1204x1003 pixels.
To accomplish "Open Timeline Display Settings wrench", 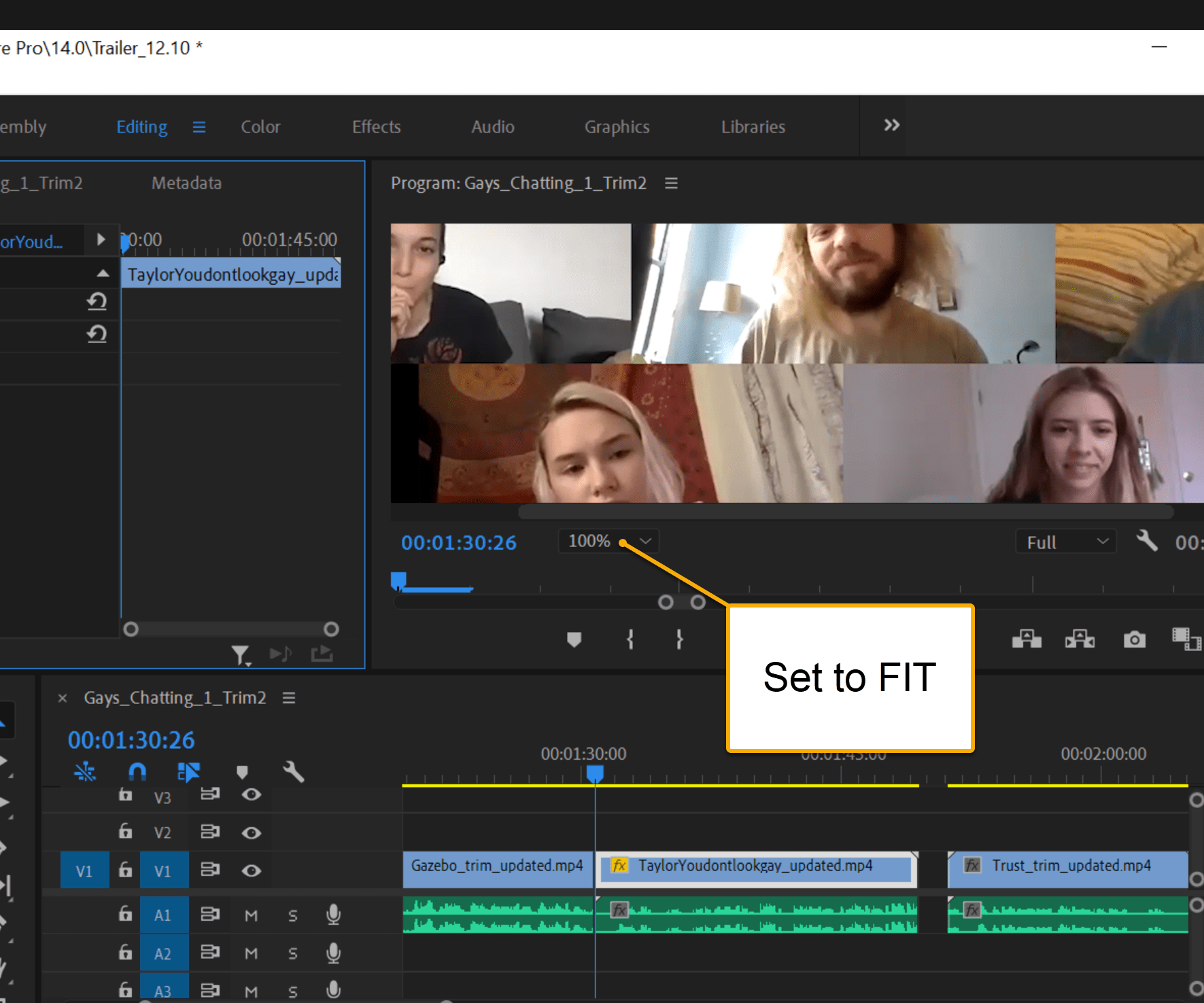I will [294, 771].
